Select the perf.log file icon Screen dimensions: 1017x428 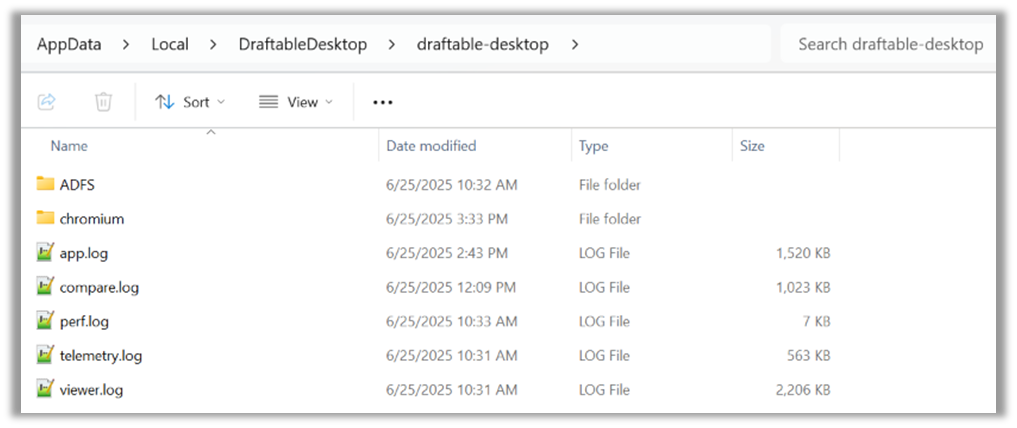coord(45,321)
